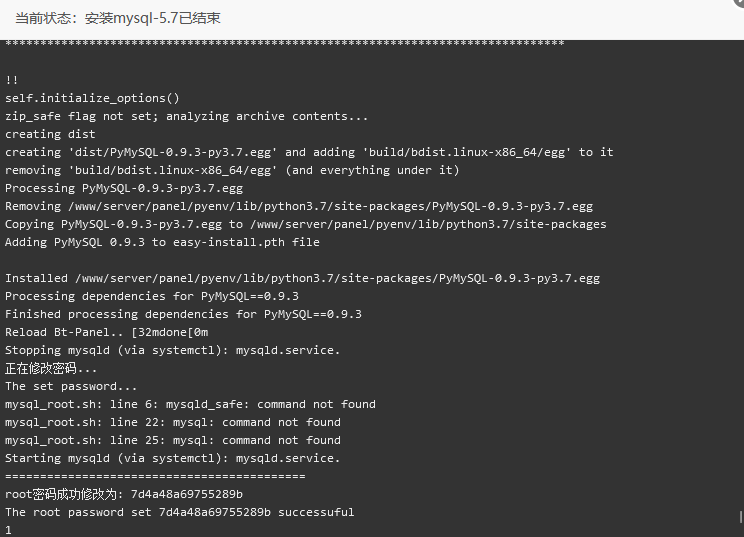
Task: Close the install log dialog via the round icon
Action: 740,2
